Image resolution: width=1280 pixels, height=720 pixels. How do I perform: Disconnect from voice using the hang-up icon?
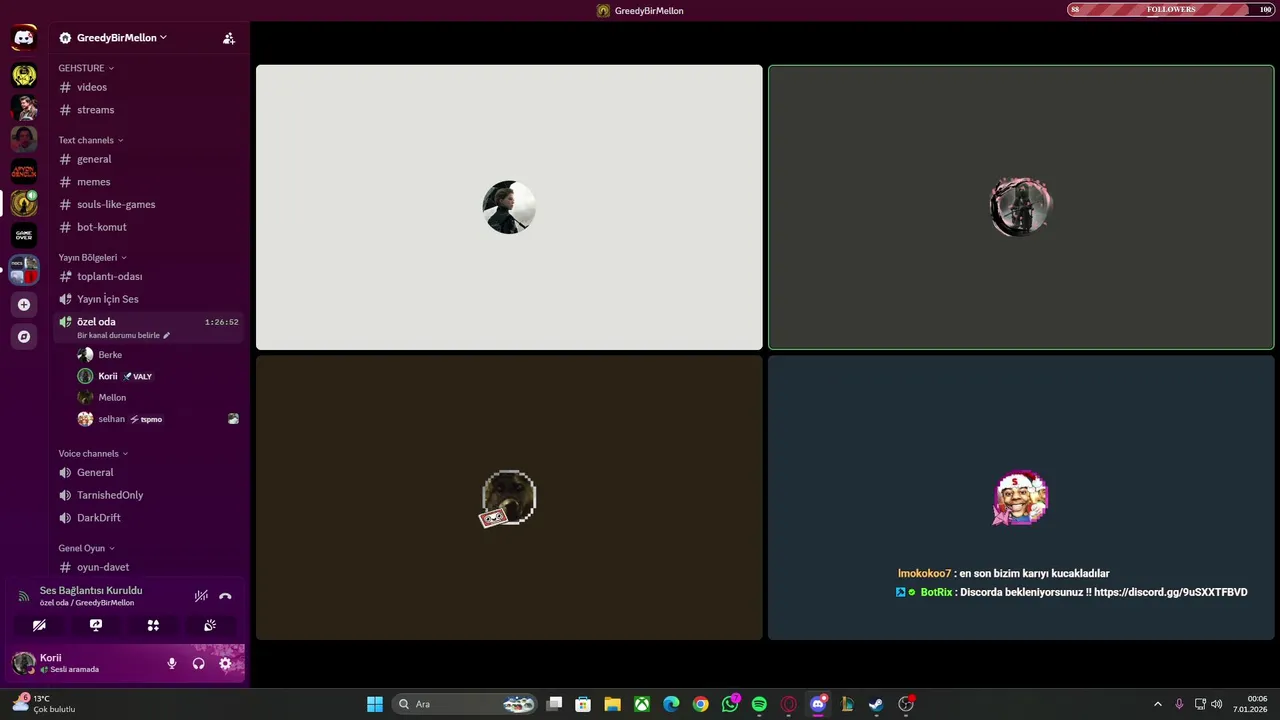225,596
